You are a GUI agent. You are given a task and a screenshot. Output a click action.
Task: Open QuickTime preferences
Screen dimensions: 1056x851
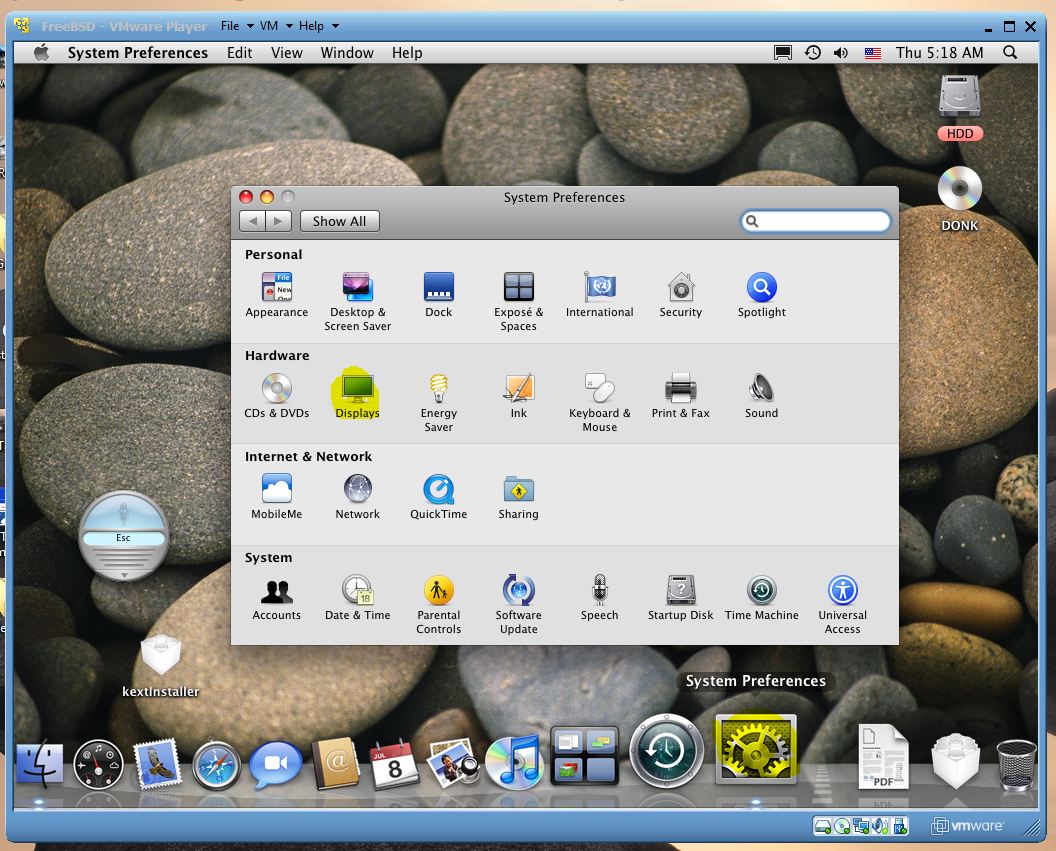tap(438, 496)
